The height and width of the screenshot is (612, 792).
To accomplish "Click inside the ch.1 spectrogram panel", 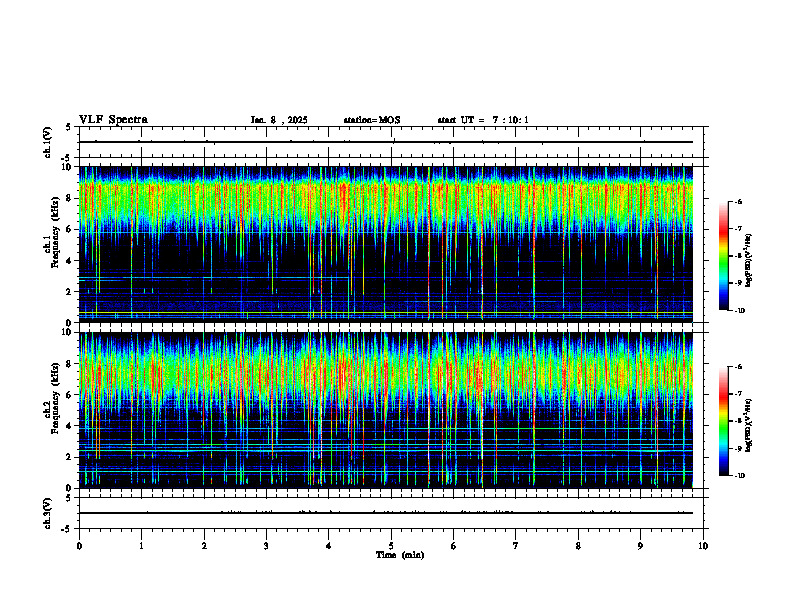I will 386,244.
